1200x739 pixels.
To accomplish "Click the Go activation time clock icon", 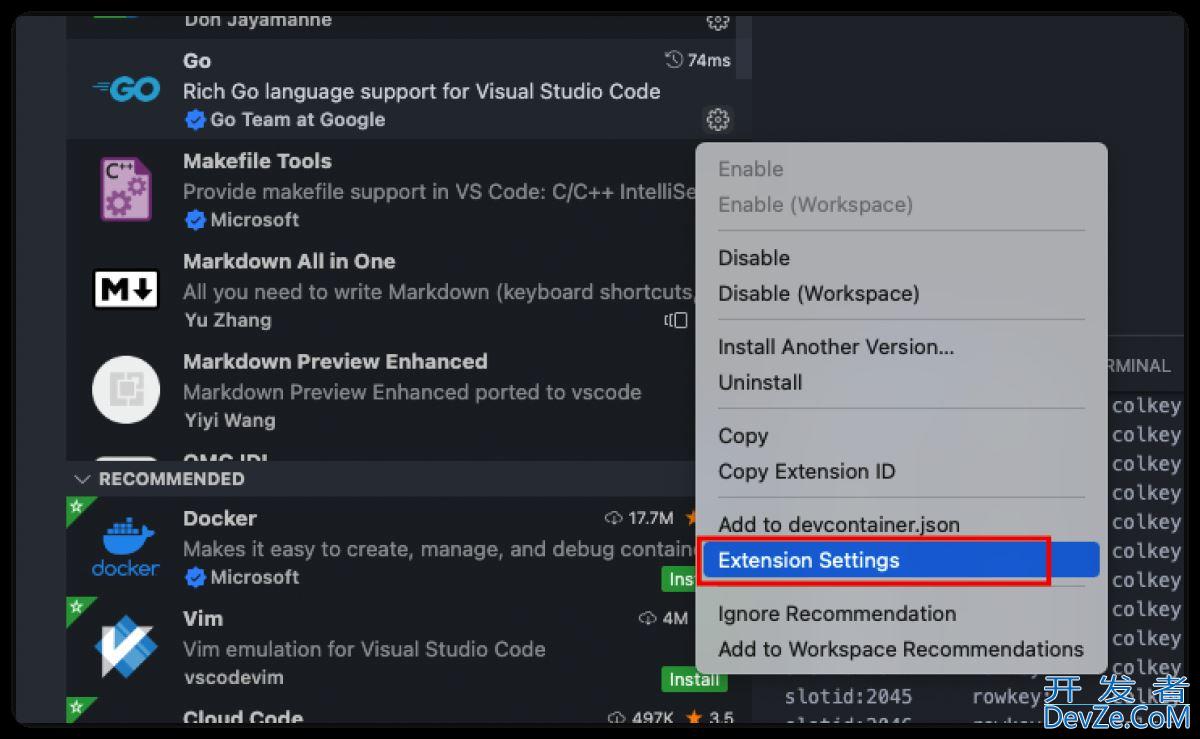I will 673,60.
